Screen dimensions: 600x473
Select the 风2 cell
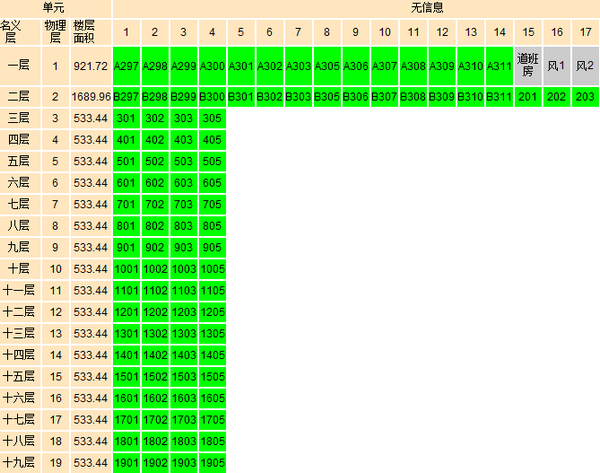585,66
